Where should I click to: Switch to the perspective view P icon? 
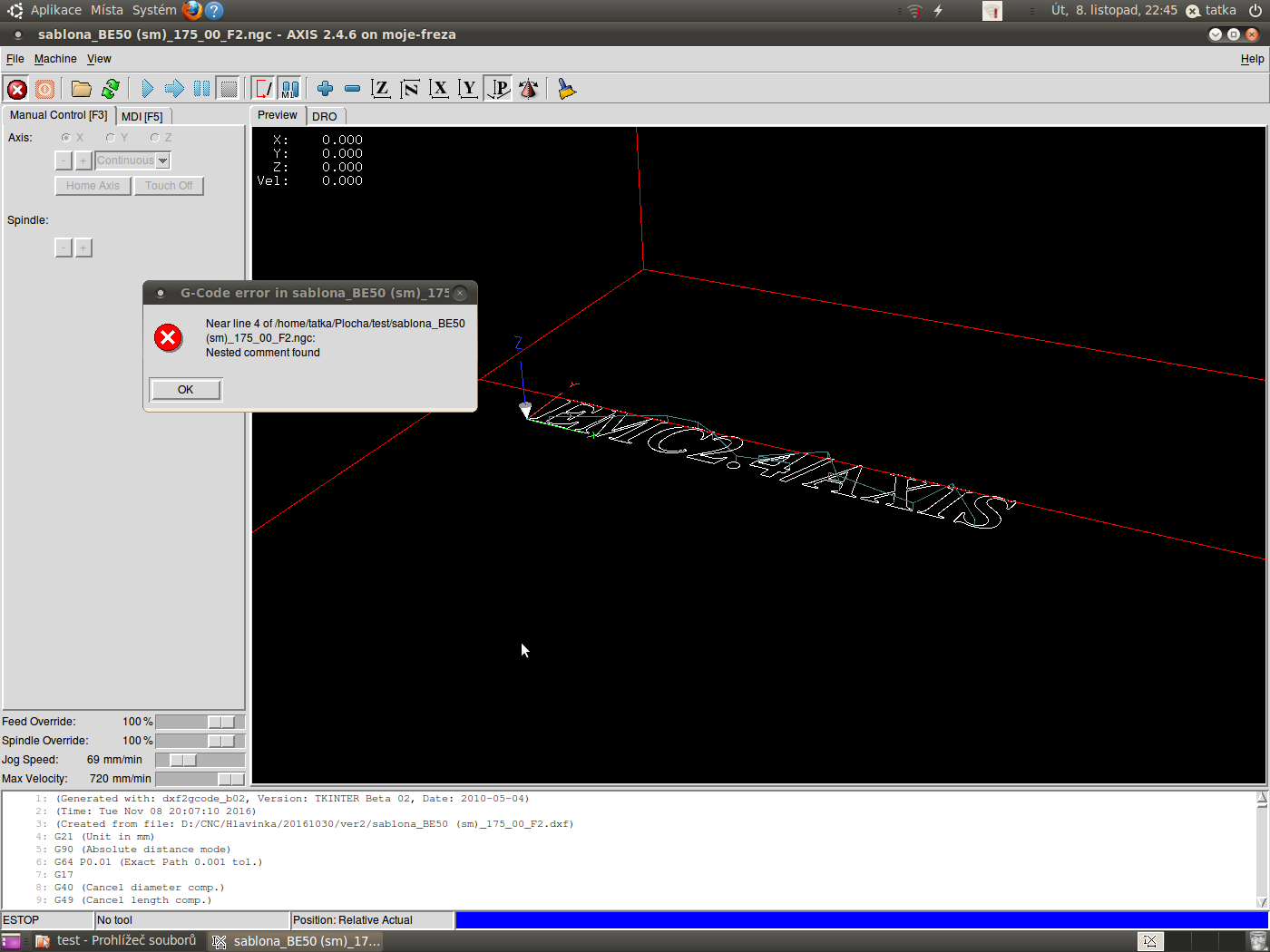point(498,89)
